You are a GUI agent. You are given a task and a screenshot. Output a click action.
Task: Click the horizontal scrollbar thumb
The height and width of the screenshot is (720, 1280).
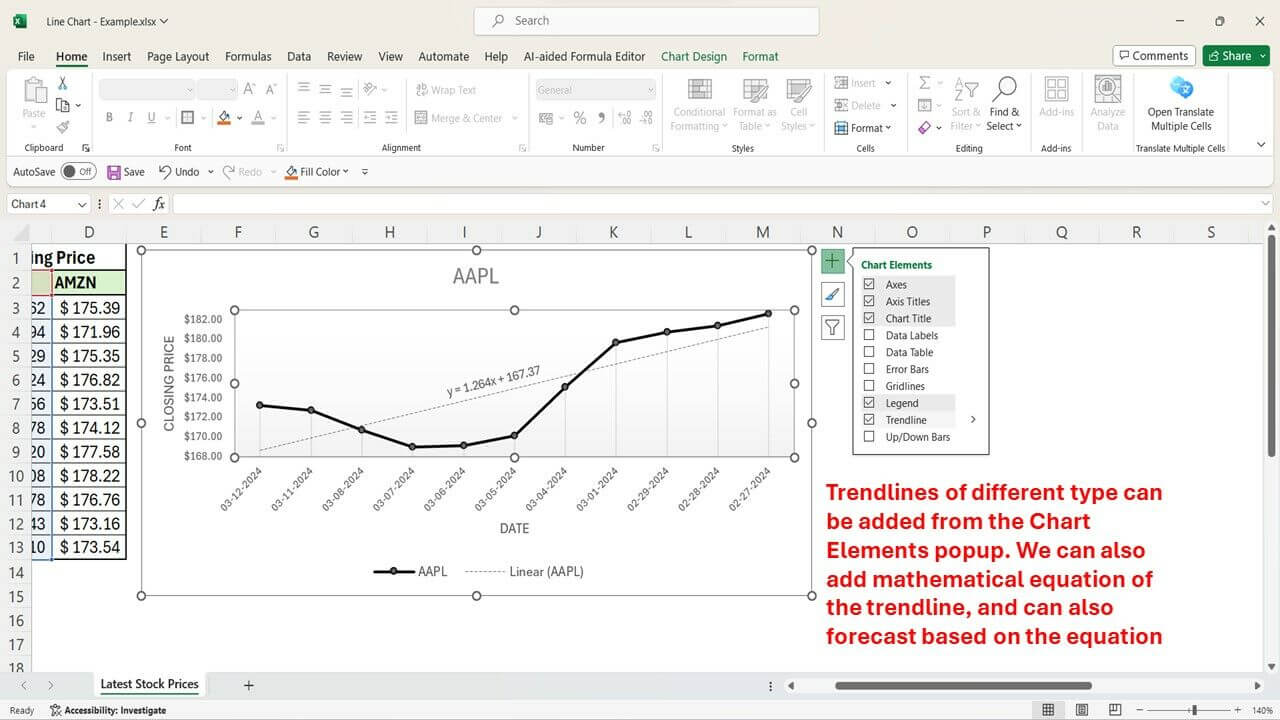963,686
